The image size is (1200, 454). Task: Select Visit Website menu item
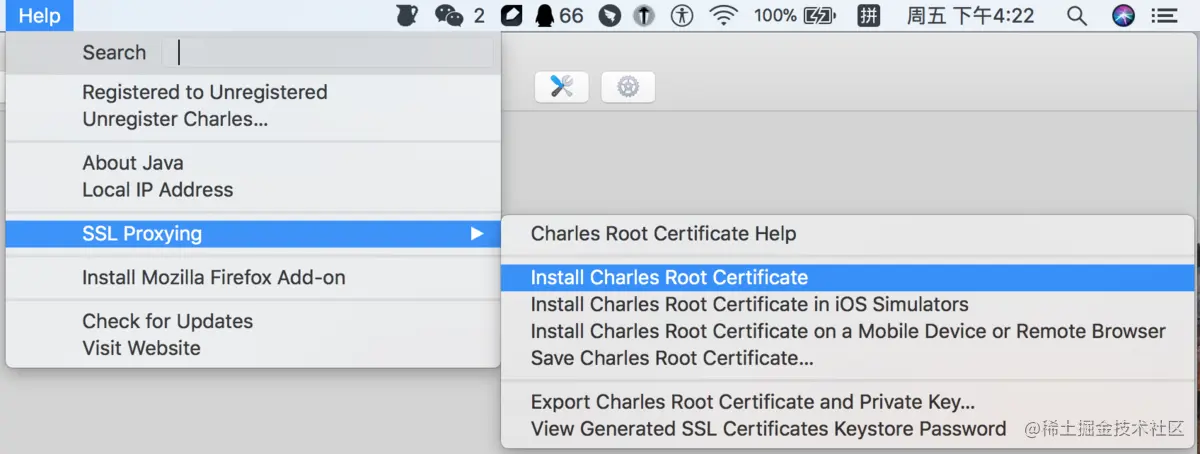pyautogui.click(x=253, y=349)
